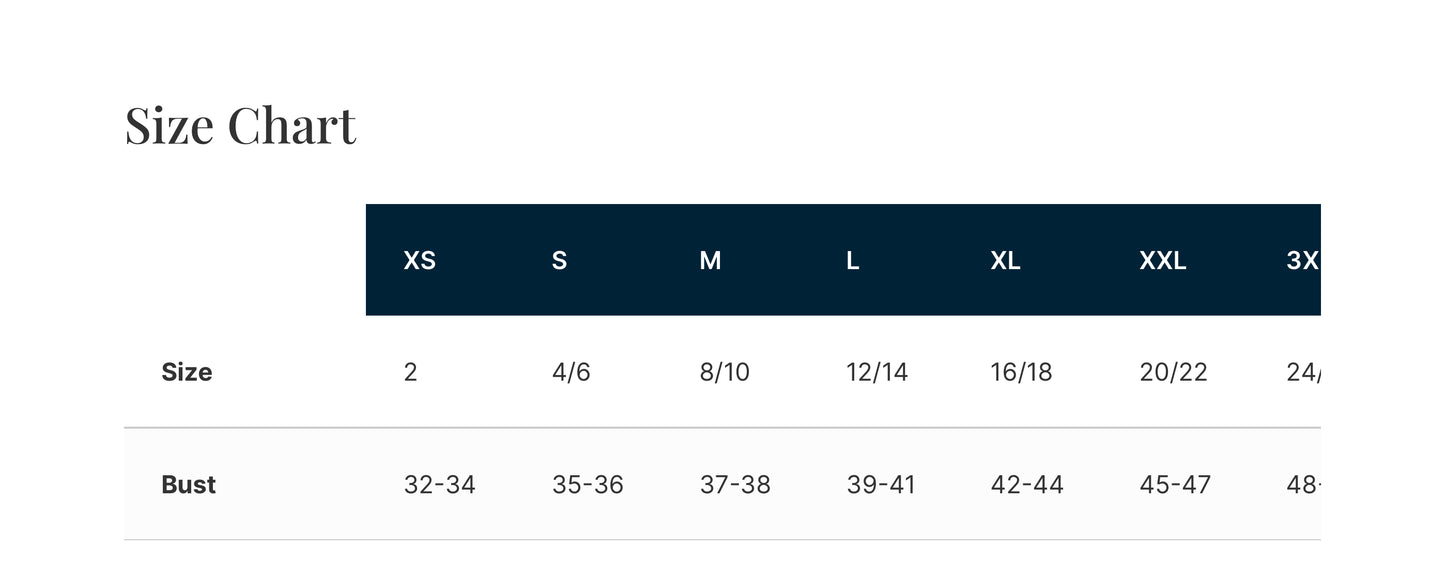Select the M column header
This screenshot has height=578, width=1445.
710,261
